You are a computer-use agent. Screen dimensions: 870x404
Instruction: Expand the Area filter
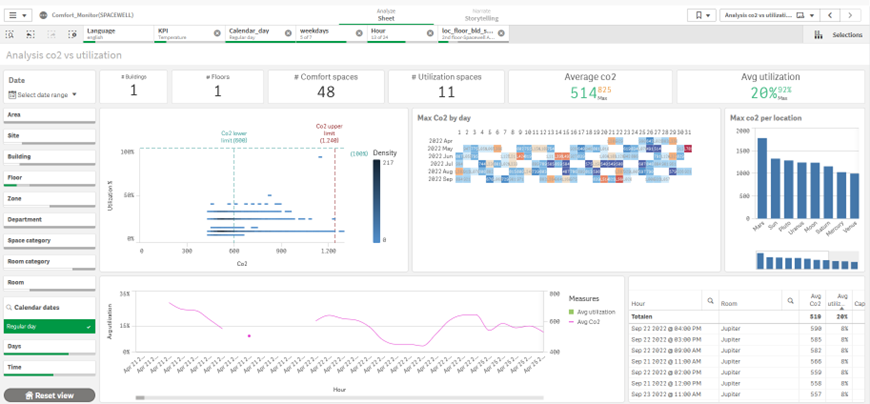pyautogui.click(x=49, y=116)
